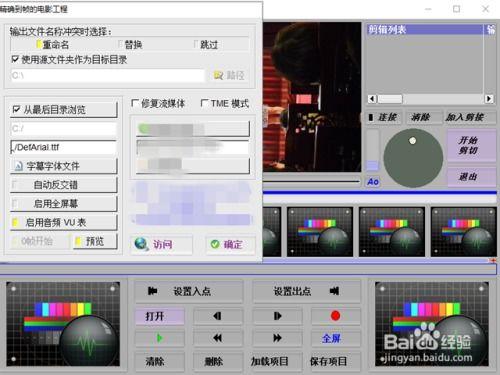Screen dimensions: 500x375
Task: Switch to 全屏 fullscreen mode
Action: pos(336,338)
